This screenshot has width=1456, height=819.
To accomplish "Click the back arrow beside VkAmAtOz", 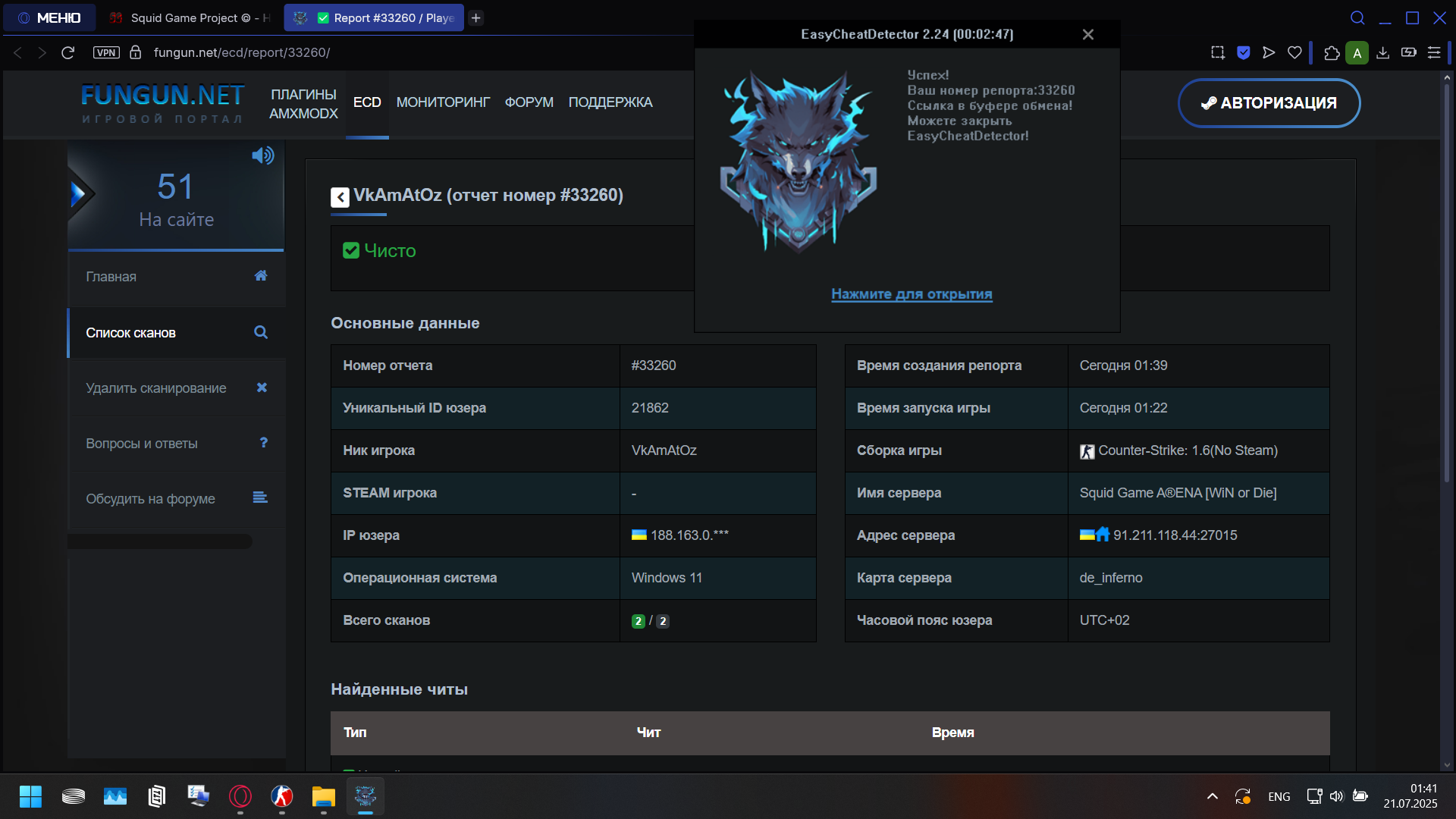I will [340, 197].
